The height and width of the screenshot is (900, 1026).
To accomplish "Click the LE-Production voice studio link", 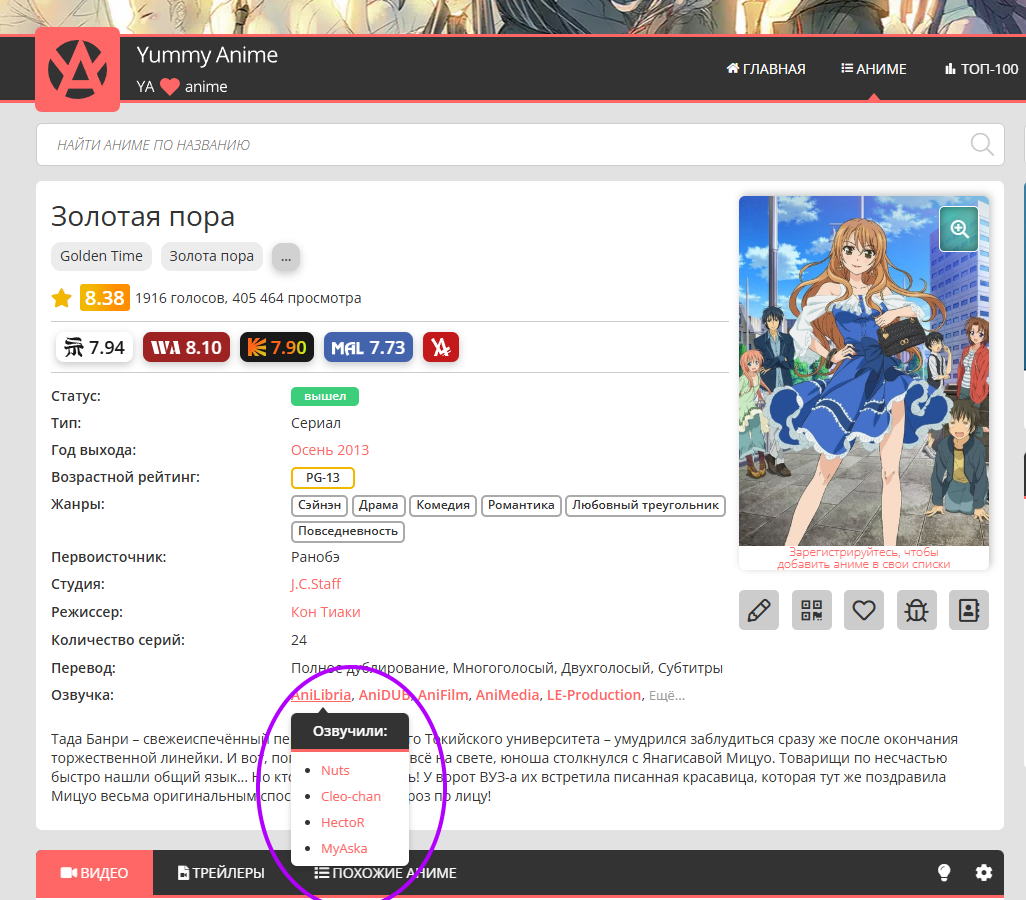I will (593, 695).
